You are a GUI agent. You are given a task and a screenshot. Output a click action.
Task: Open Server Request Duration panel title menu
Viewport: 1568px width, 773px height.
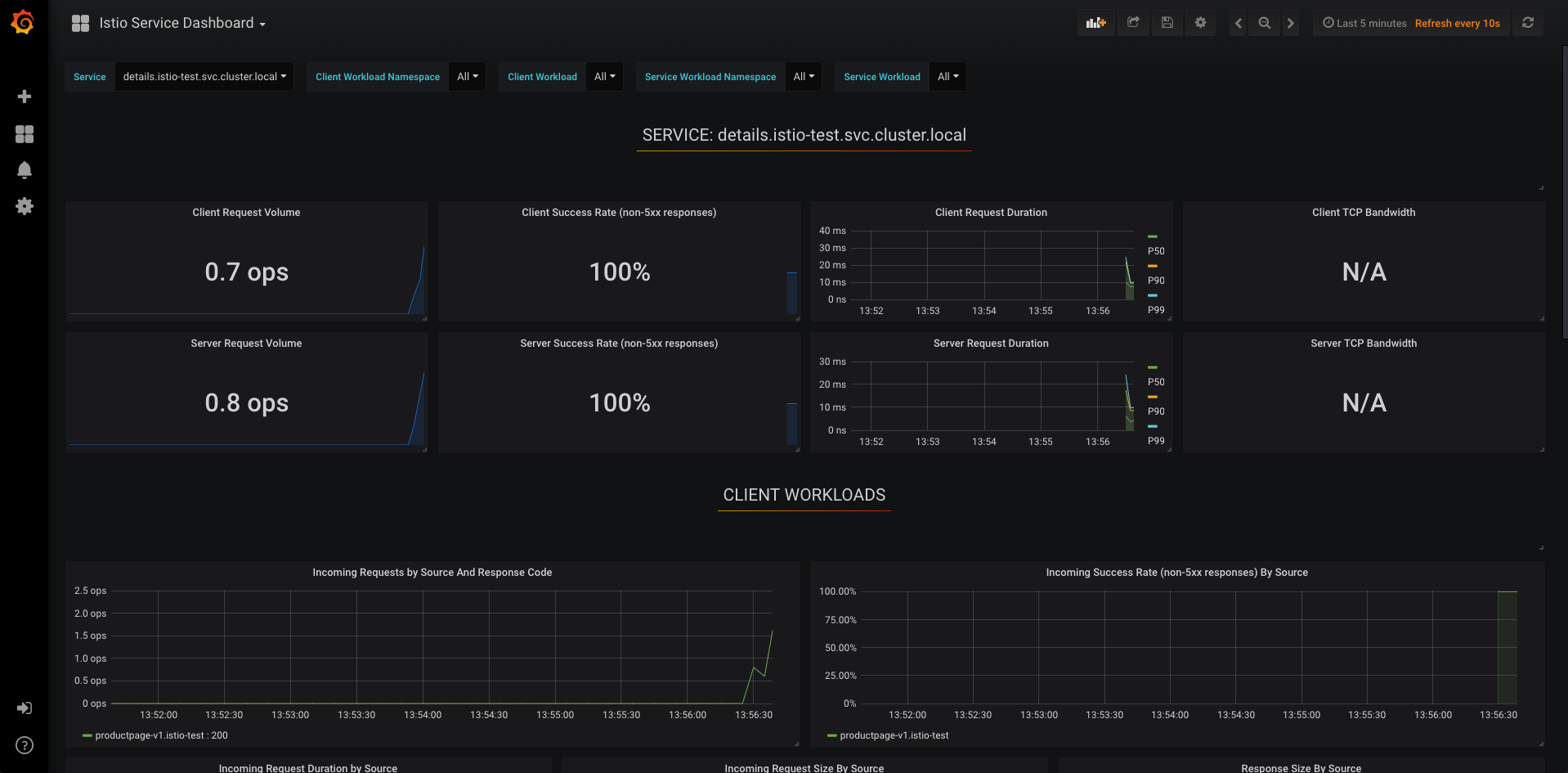tap(991, 344)
